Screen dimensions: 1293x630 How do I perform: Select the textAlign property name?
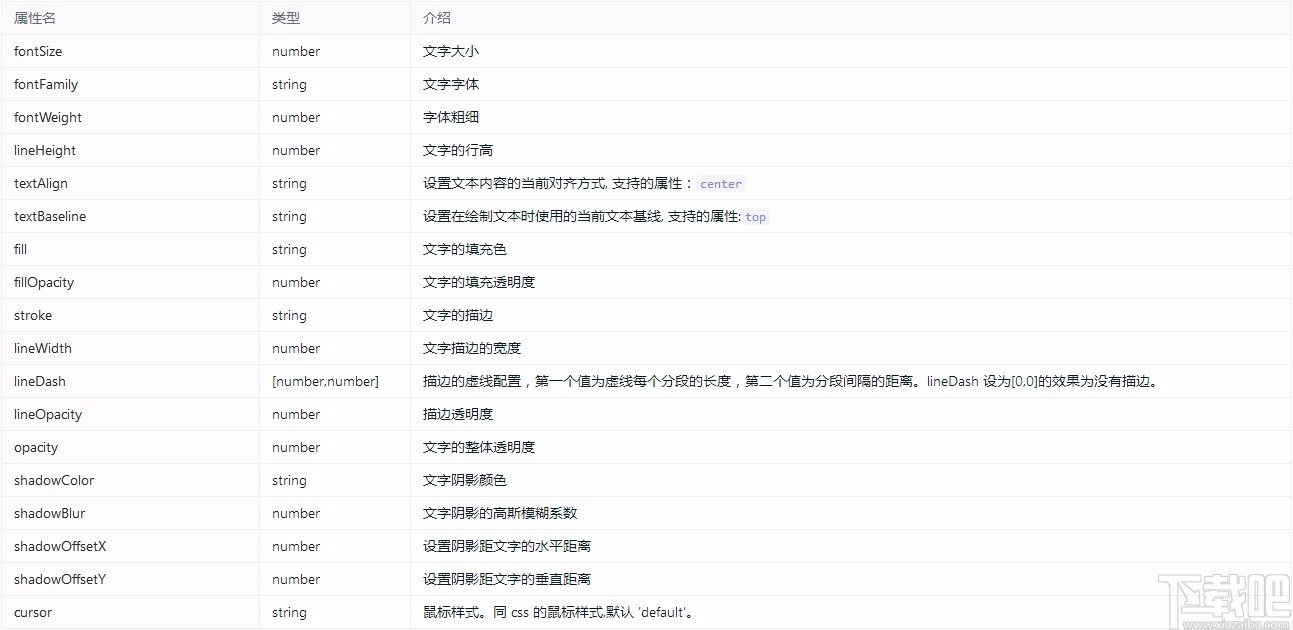point(41,183)
